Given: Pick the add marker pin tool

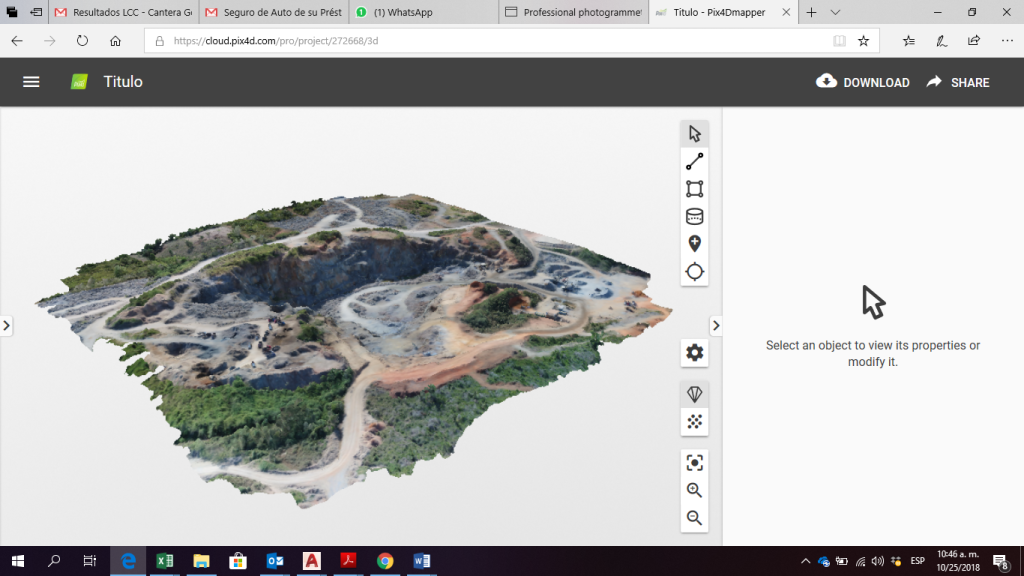Looking at the screenshot, I should tap(695, 244).
